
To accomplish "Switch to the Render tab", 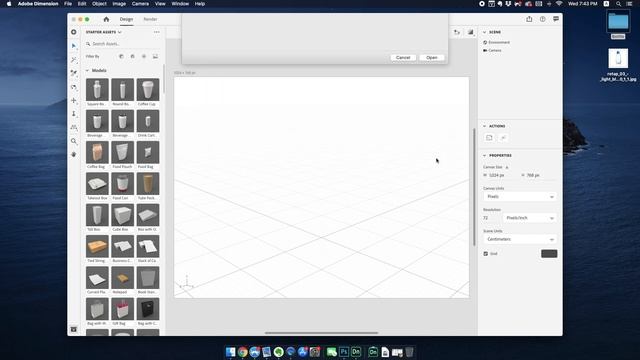I will point(150,19).
